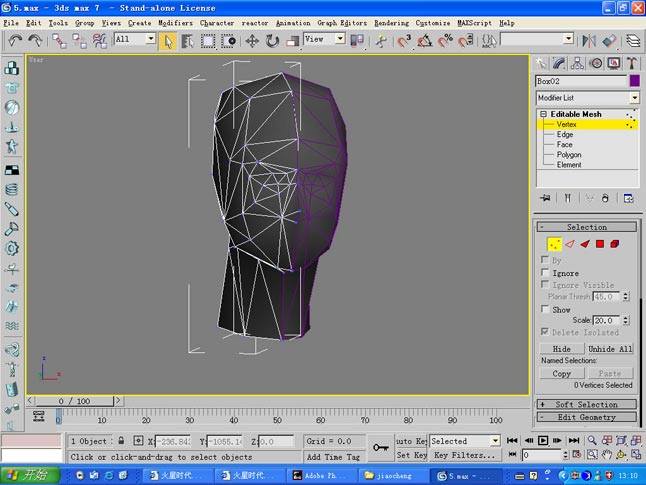
Task: Activate the Select and Uniform Scale tool
Action: click(292, 41)
